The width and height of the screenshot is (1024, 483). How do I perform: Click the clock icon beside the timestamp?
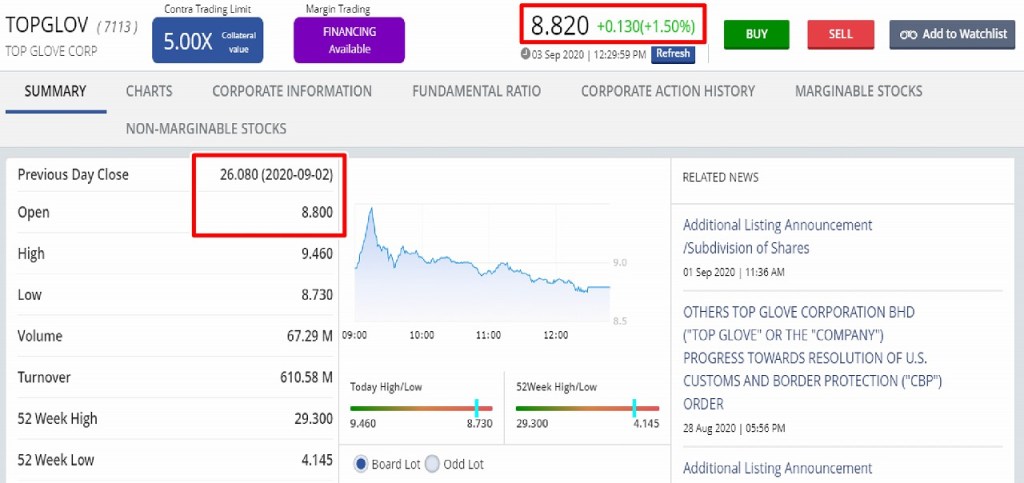526,54
